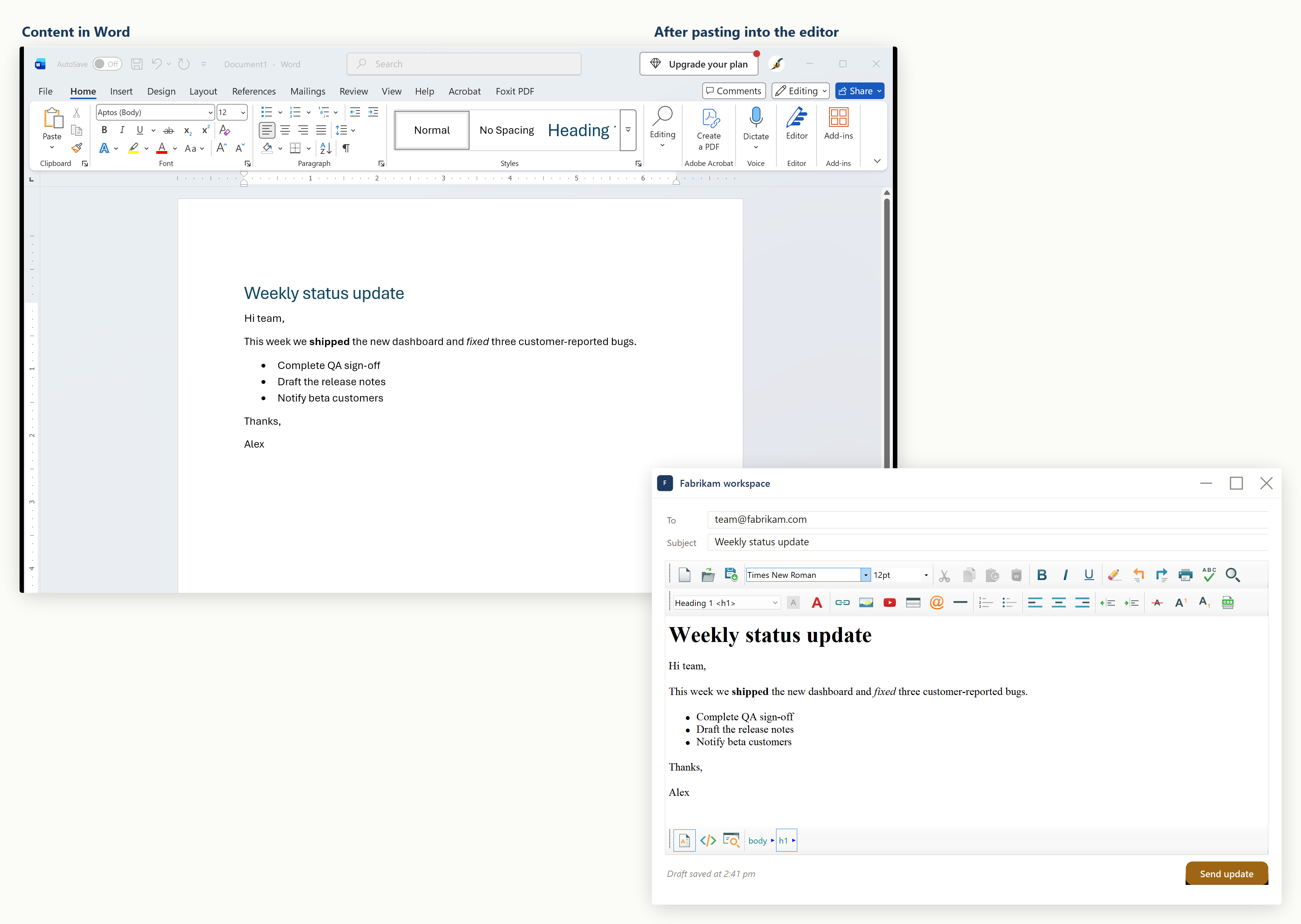Insert a horizontal rule in the editor
This screenshot has width=1301, height=924.
pos(960,602)
